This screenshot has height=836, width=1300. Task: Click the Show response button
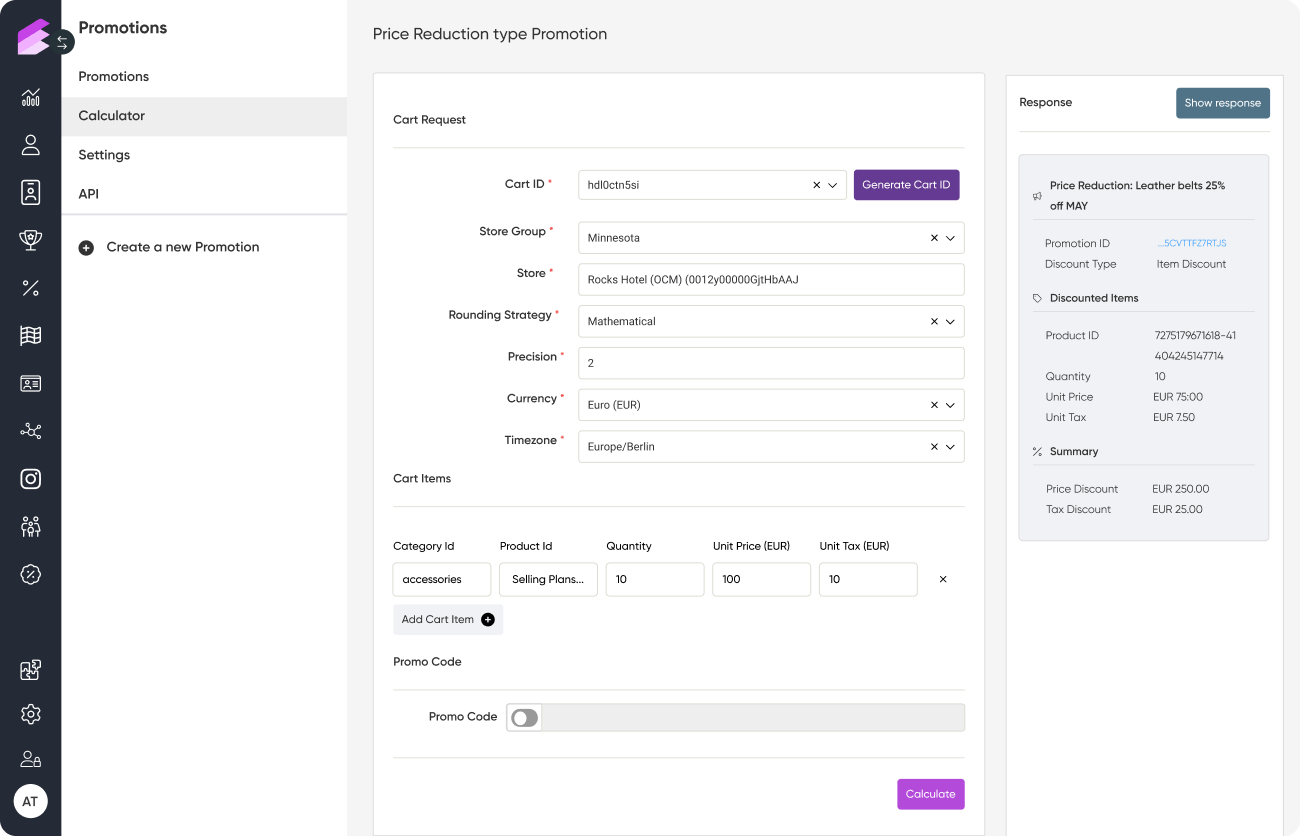1222,103
